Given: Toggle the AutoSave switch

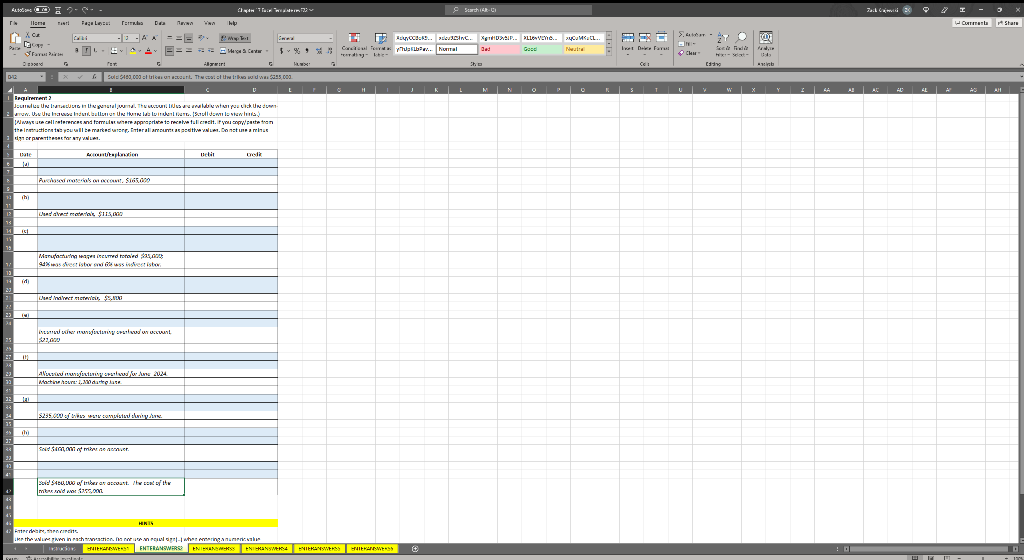Looking at the screenshot, I should point(42,10).
